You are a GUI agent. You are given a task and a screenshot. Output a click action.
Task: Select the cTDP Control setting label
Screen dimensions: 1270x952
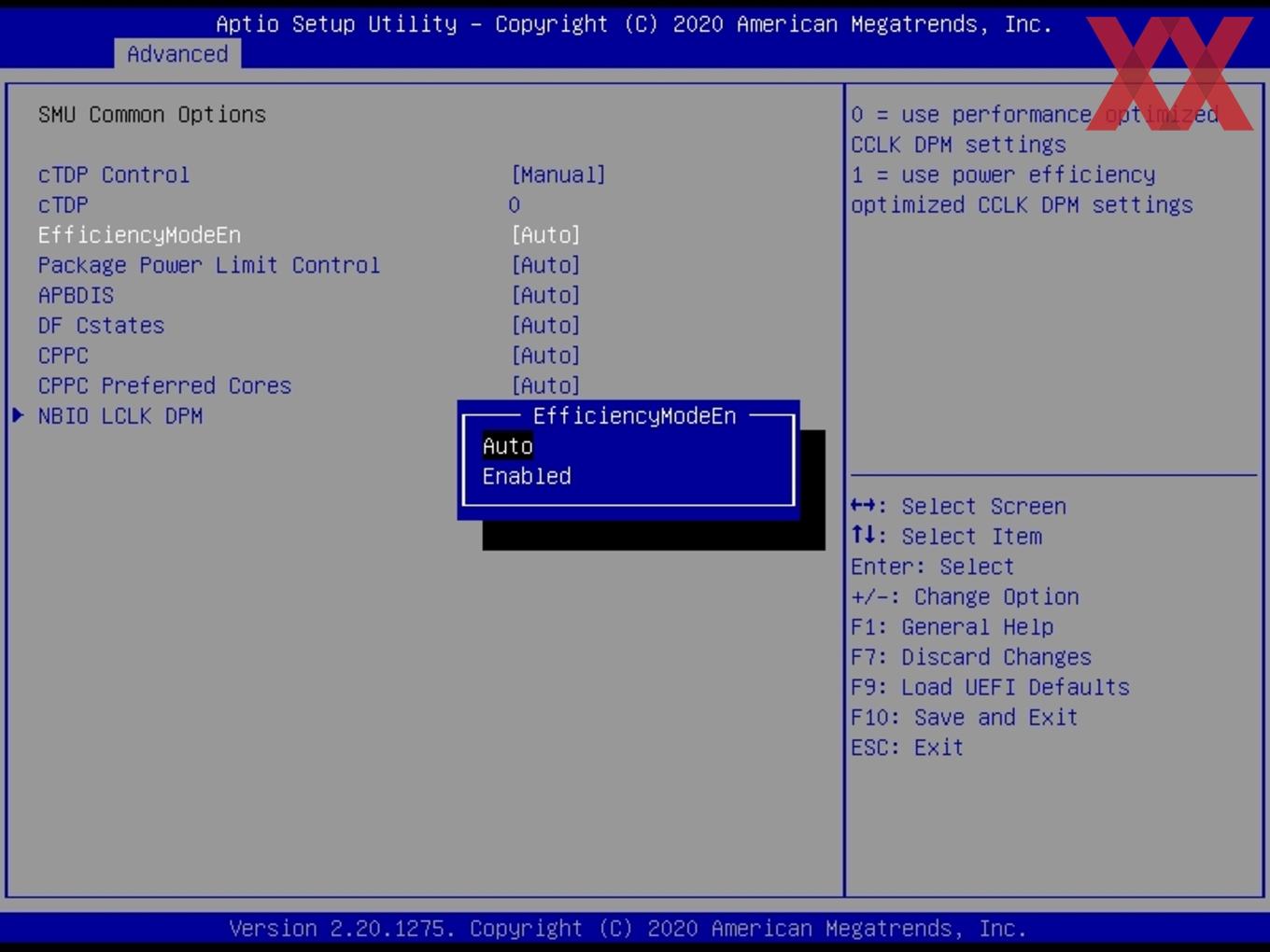(114, 175)
